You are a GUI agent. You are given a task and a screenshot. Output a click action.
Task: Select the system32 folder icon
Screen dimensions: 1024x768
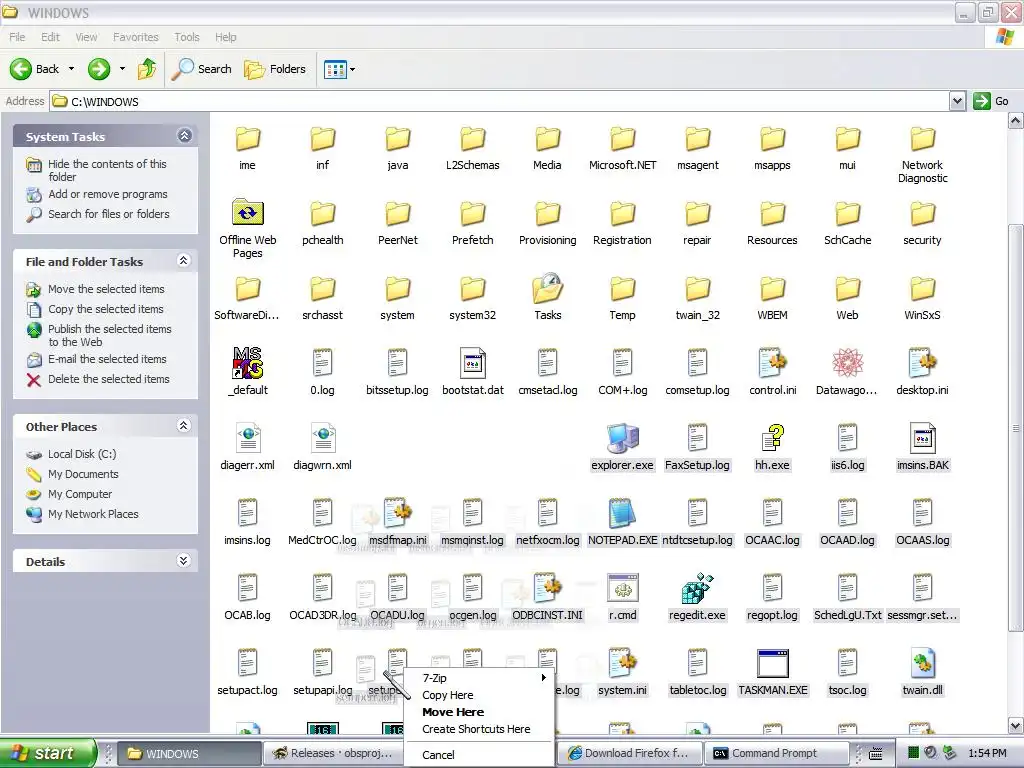click(x=473, y=288)
